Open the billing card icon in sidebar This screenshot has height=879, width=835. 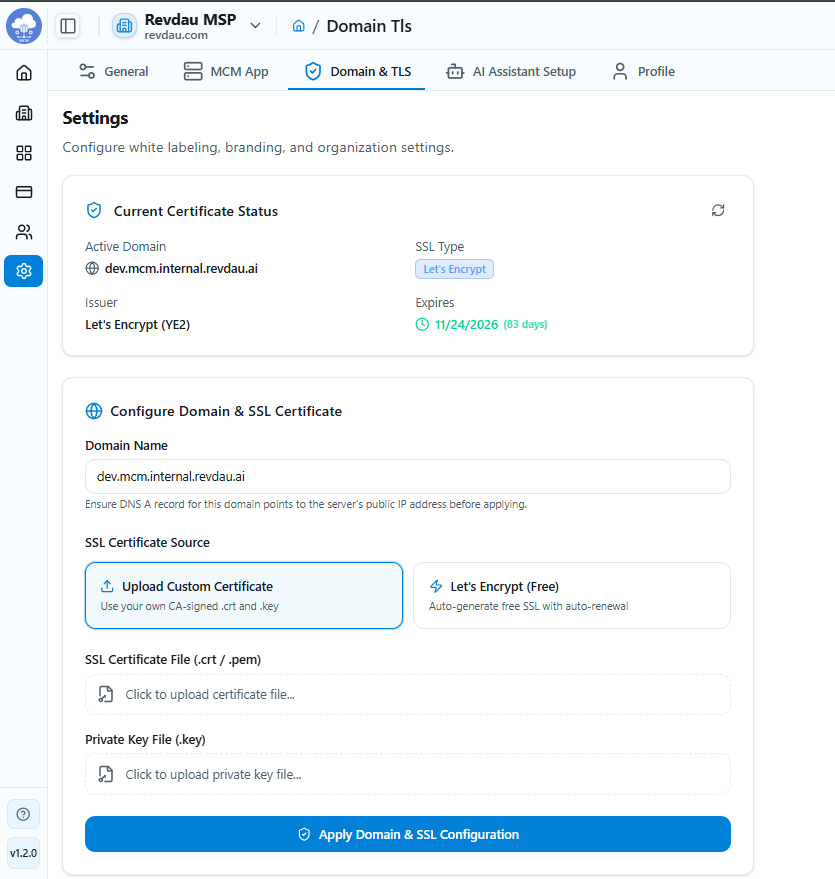(24, 192)
